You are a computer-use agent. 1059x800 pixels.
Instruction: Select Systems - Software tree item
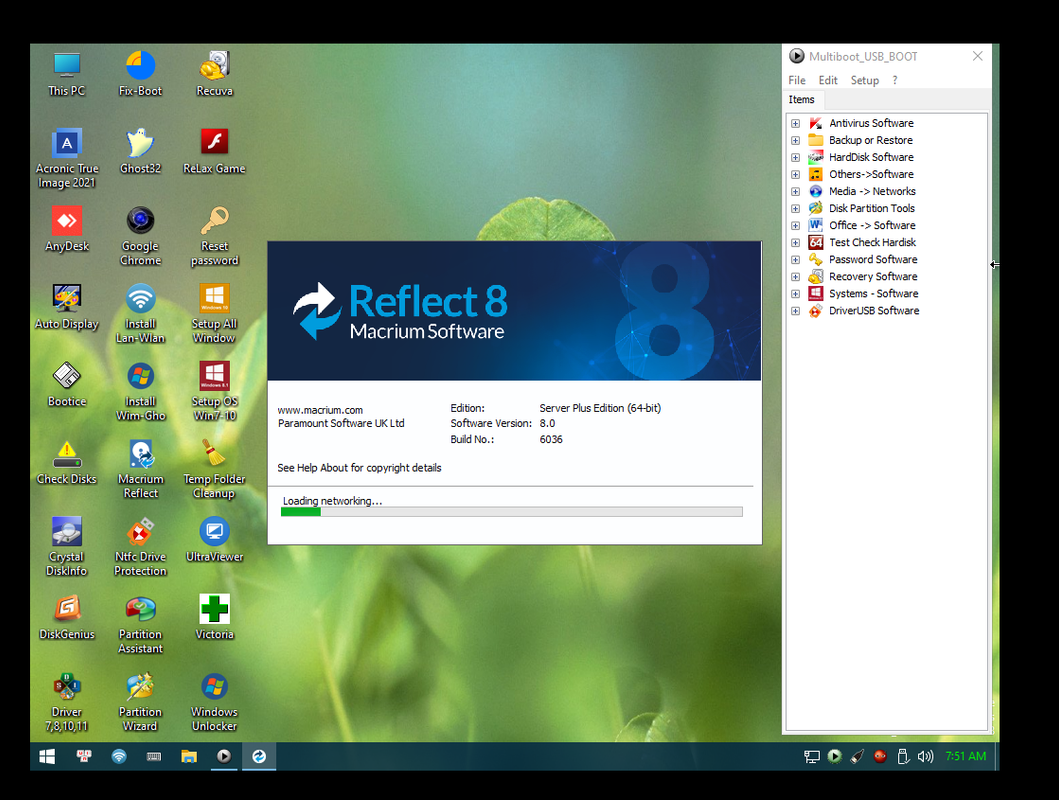(873, 294)
